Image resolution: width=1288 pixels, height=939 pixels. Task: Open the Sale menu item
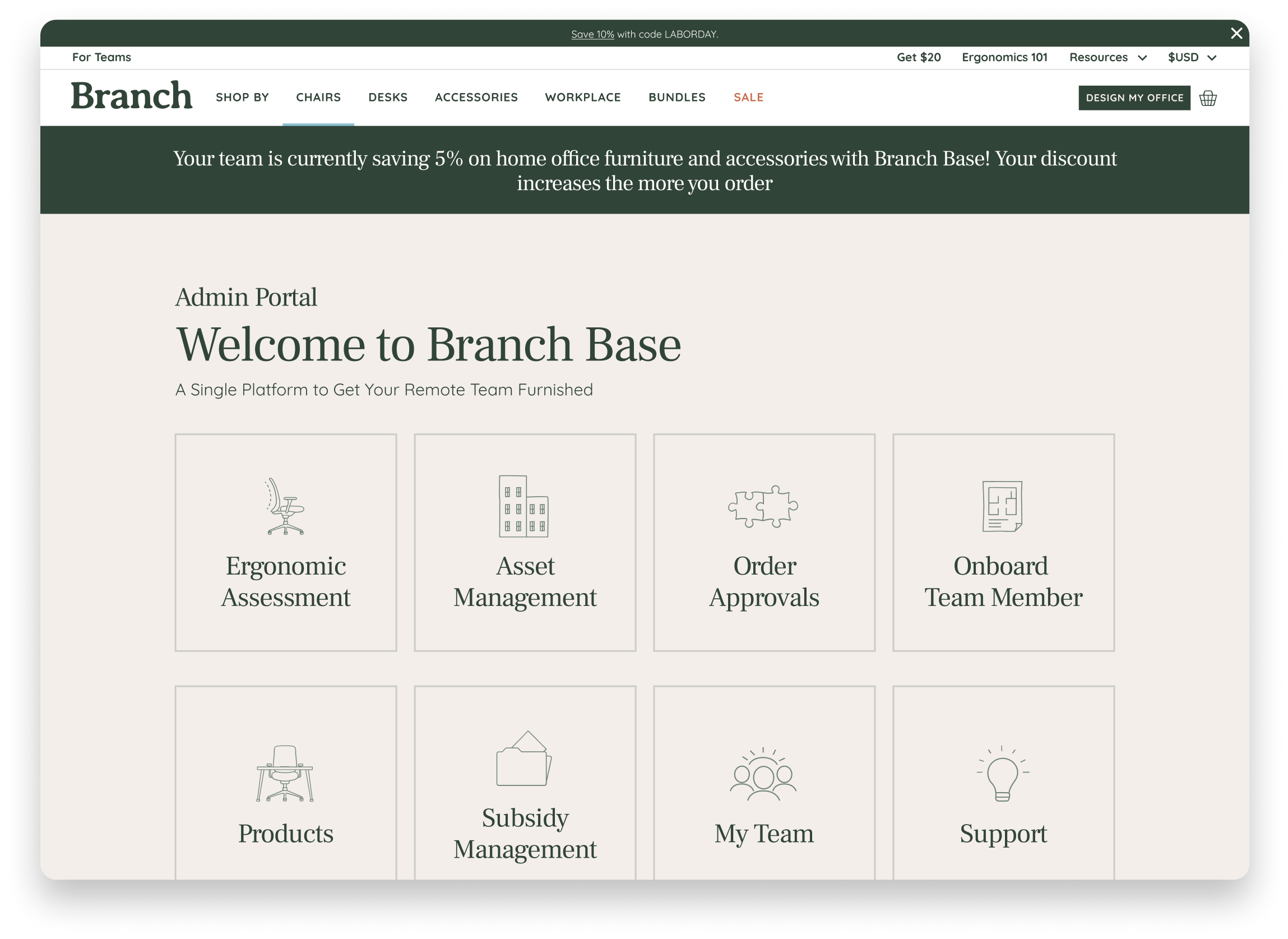(748, 98)
